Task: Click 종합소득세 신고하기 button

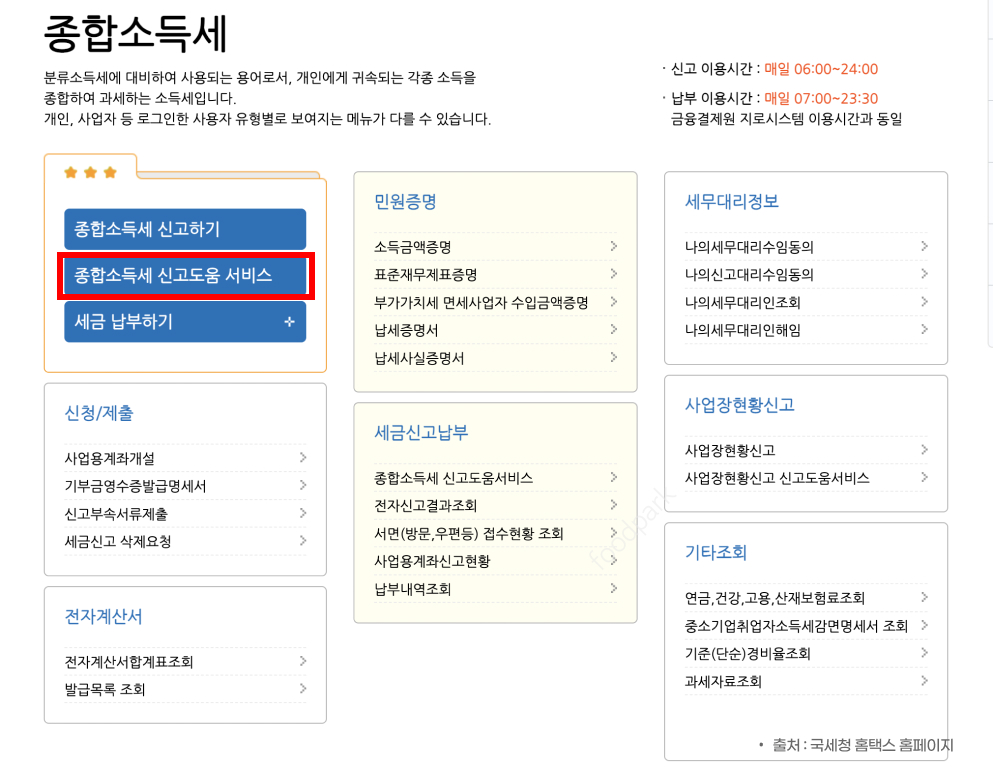Action: (x=185, y=229)
